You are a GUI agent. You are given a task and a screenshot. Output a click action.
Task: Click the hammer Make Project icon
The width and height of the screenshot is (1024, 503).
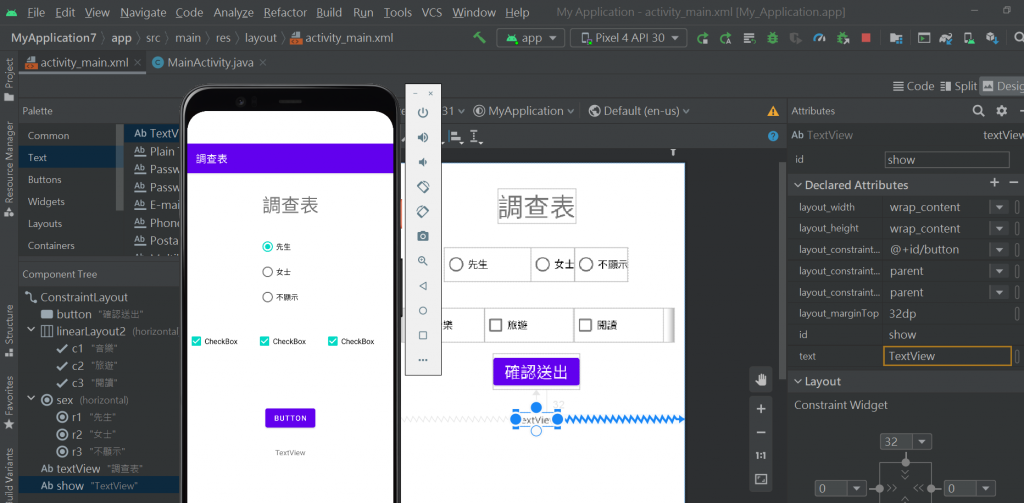480,38
